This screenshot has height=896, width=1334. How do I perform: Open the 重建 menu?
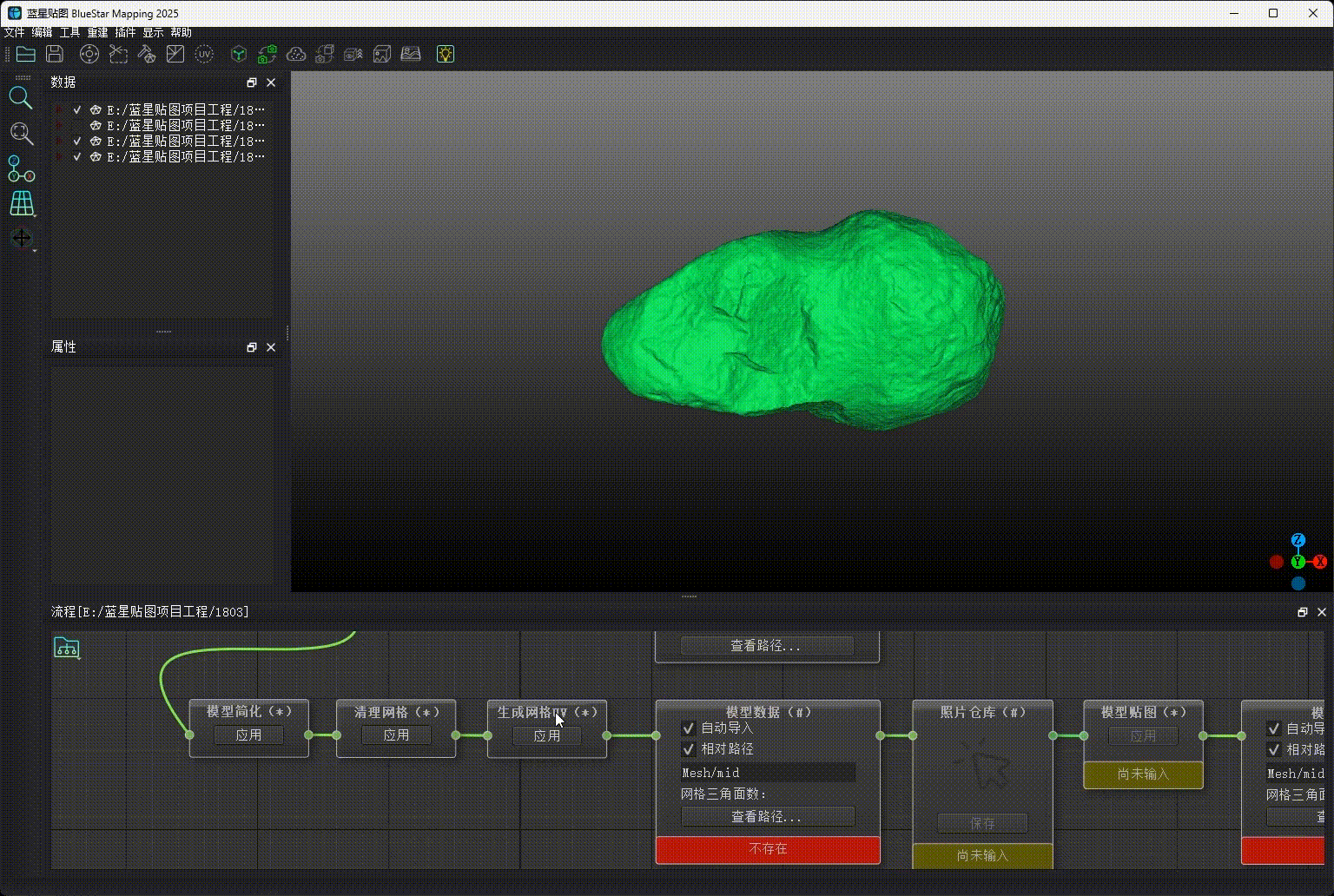(97, 32)
